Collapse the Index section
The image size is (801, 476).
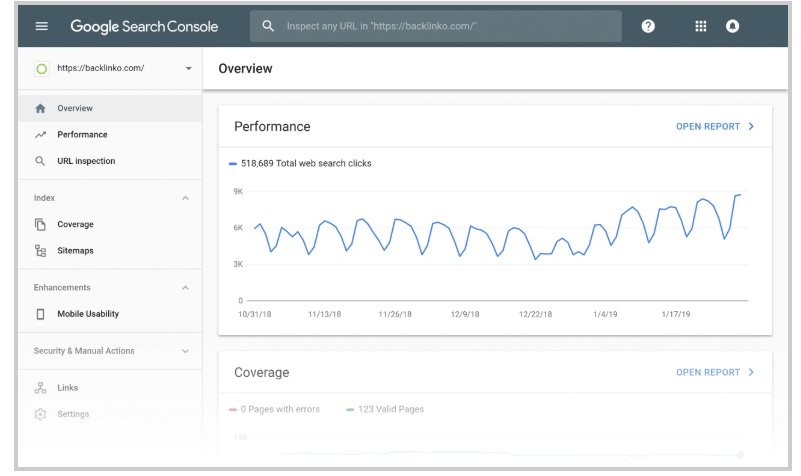click(x=185, y=198)
